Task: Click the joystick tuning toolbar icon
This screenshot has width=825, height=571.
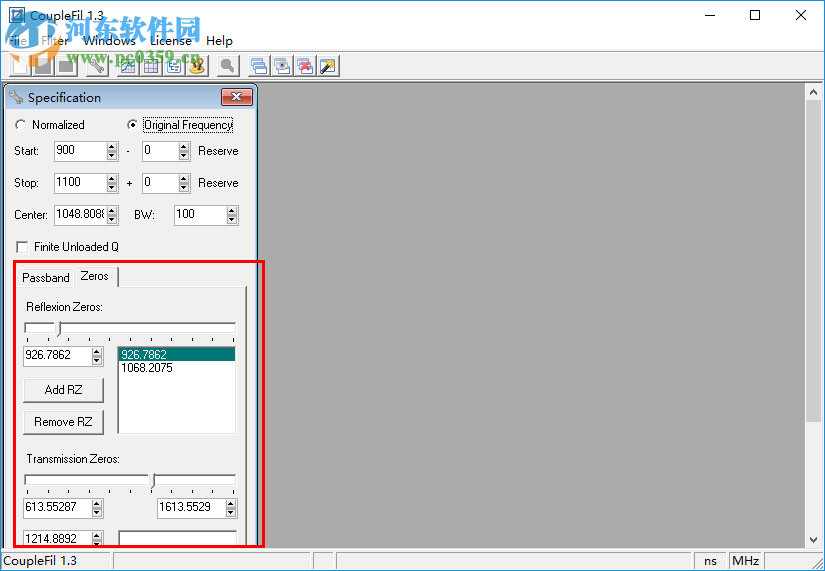Action: coord(197,66)
